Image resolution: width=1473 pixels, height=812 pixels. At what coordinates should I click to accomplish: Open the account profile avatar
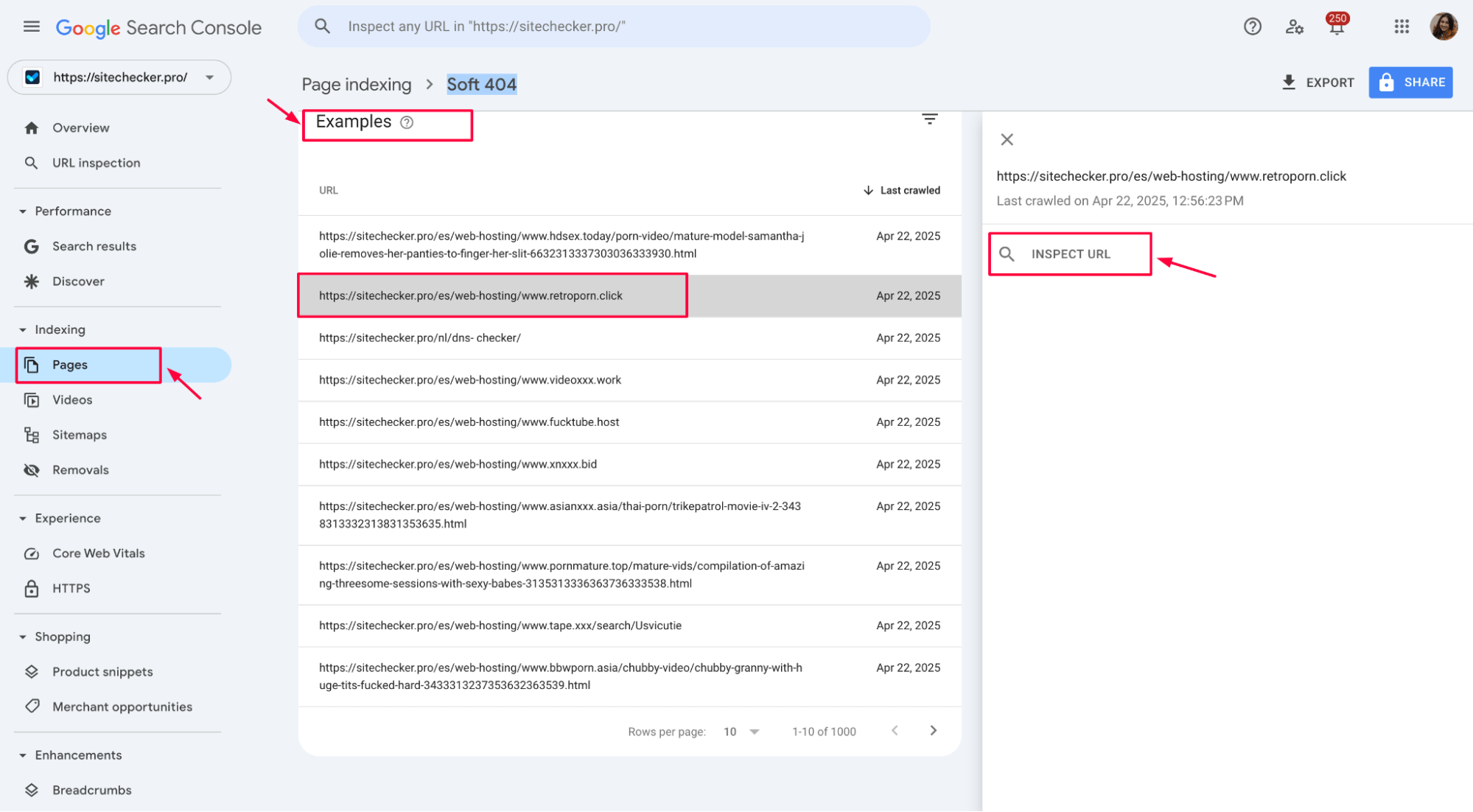(1444, 27)
